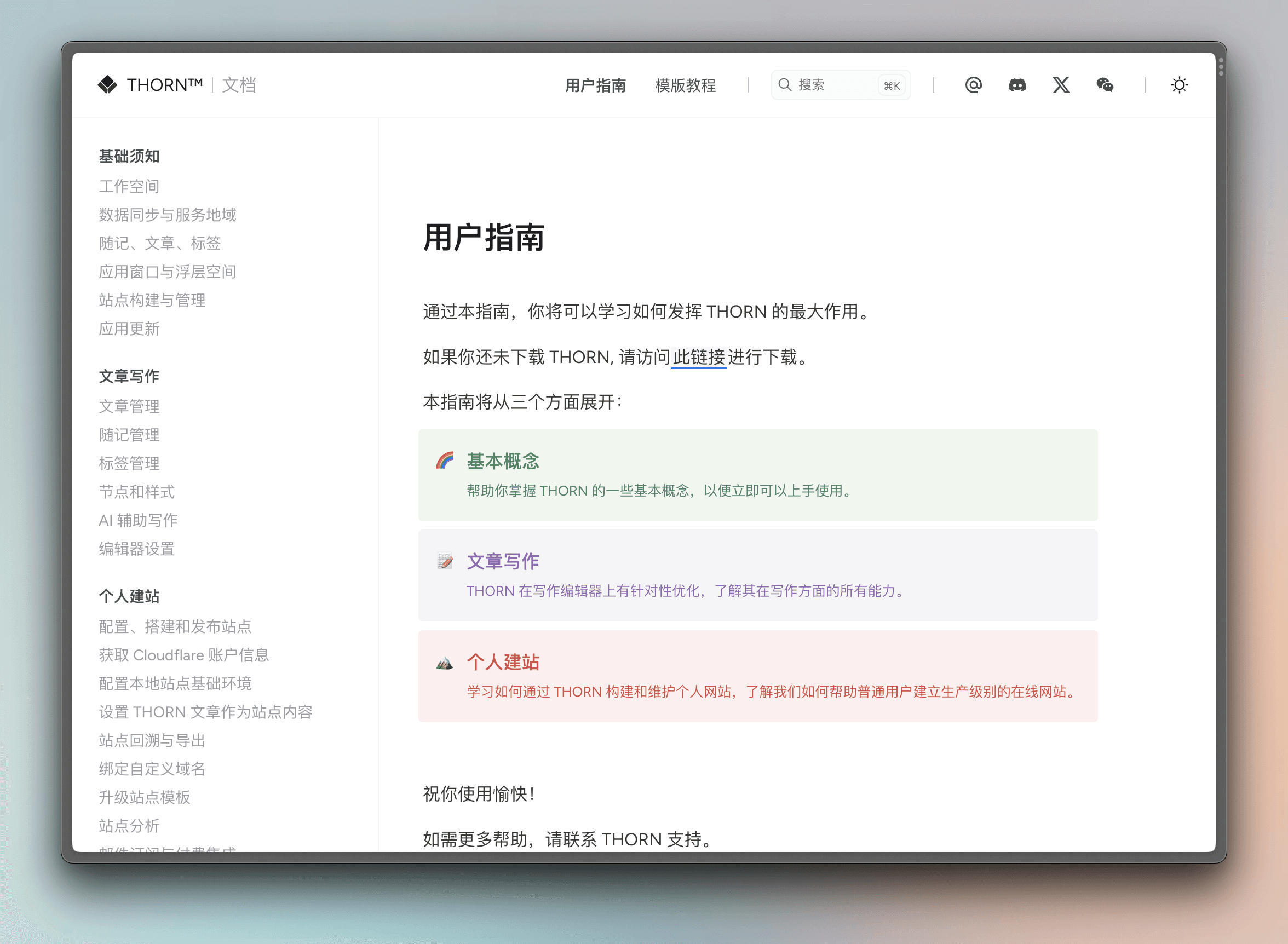Toggle the light/dark theme sun icon
1288x944 pixels.
[x=1180, y=85]
